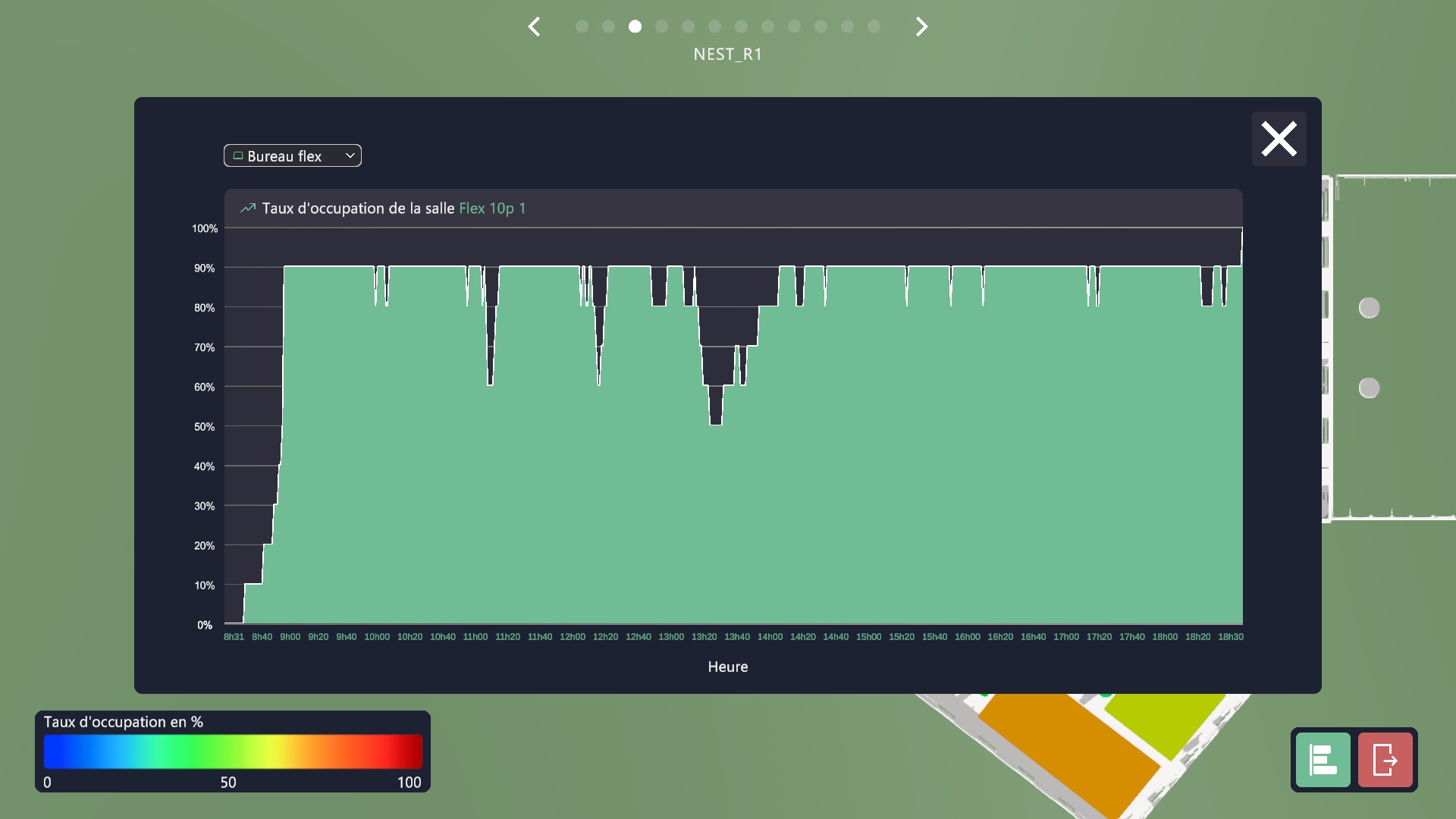Image resolution: width=1456 pixels, height=819 pixels.
Task: Open the green bar chart statistics button
Action: 1323,760
